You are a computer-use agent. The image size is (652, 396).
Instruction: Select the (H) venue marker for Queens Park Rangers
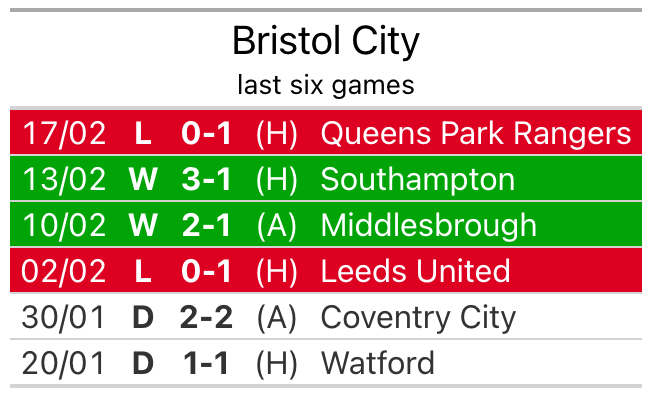277,134
